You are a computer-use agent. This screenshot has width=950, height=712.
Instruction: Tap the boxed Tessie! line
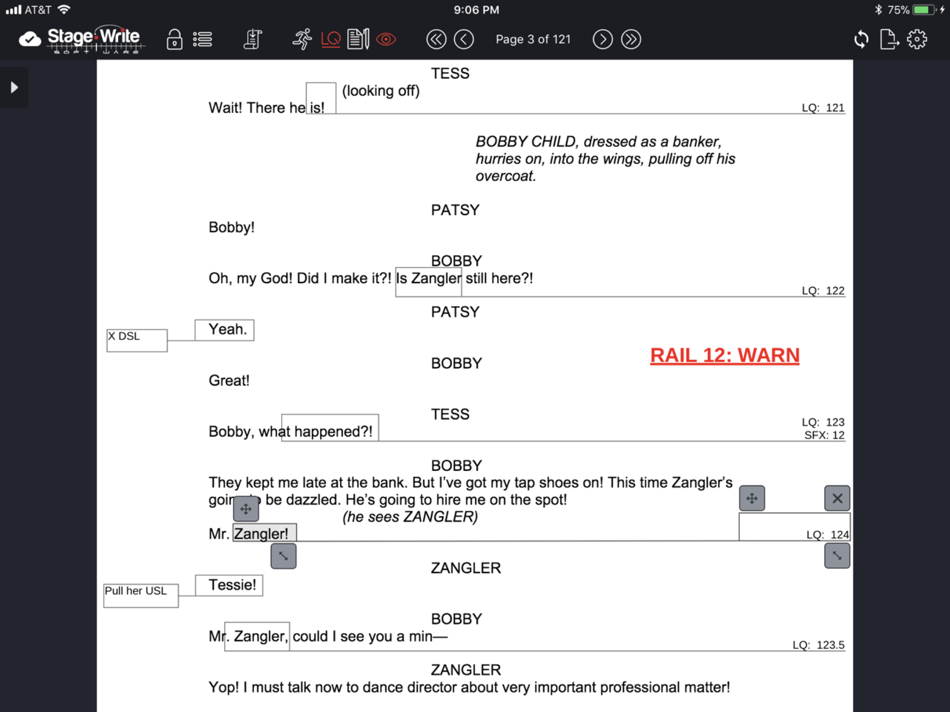pos(229,585)
